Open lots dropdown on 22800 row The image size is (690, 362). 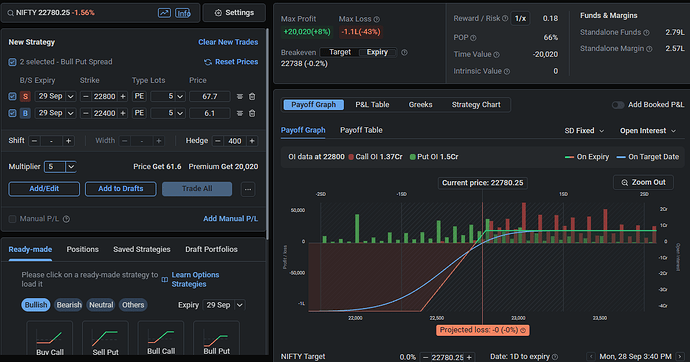[168, 96]
